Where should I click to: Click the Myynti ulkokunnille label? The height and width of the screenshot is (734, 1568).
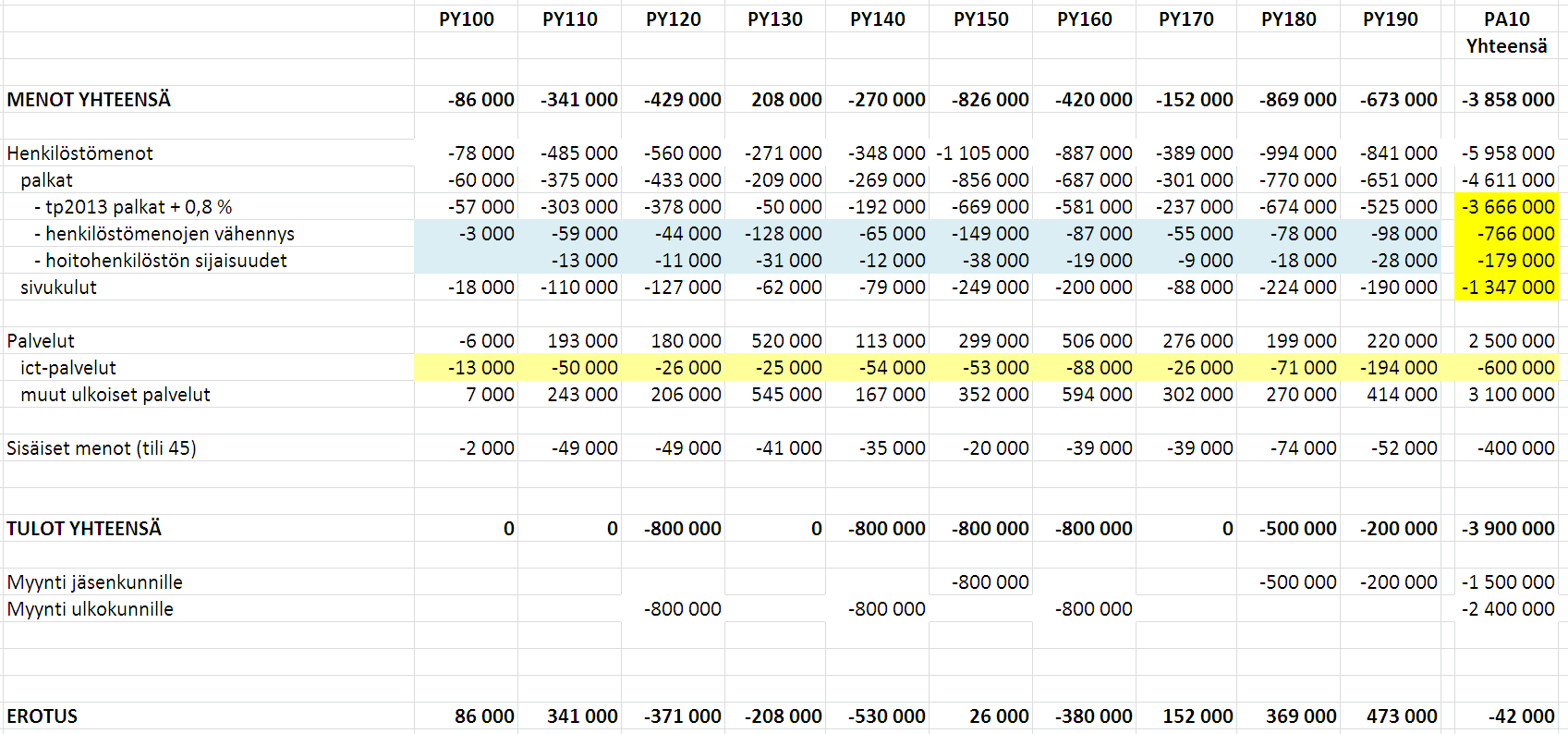pos(90,609)
